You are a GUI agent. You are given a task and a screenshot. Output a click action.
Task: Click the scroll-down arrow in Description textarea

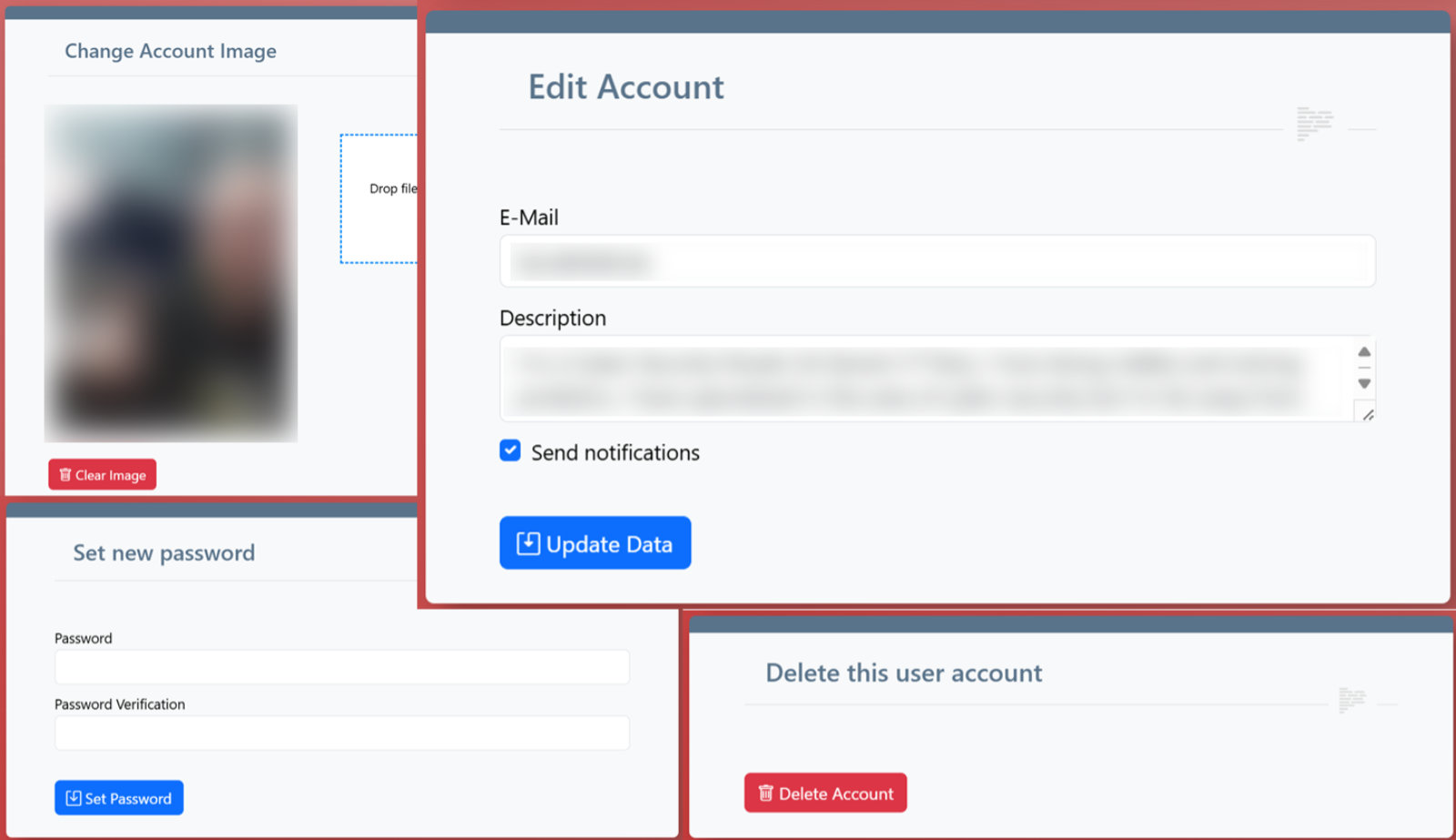[x=1364, y=384]
